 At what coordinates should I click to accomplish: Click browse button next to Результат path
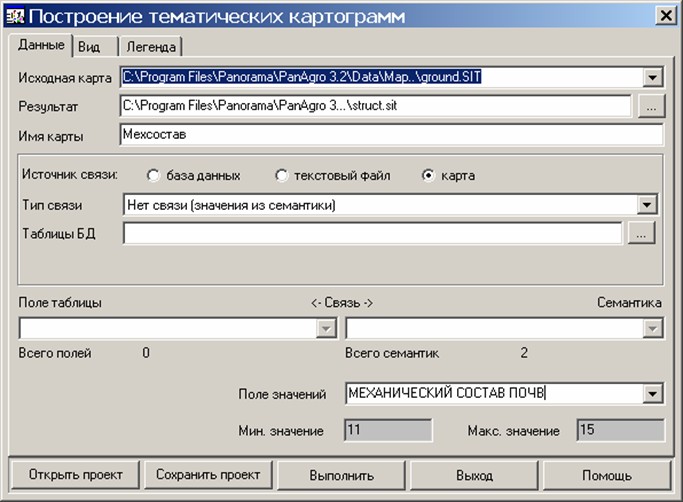point(651,106)
